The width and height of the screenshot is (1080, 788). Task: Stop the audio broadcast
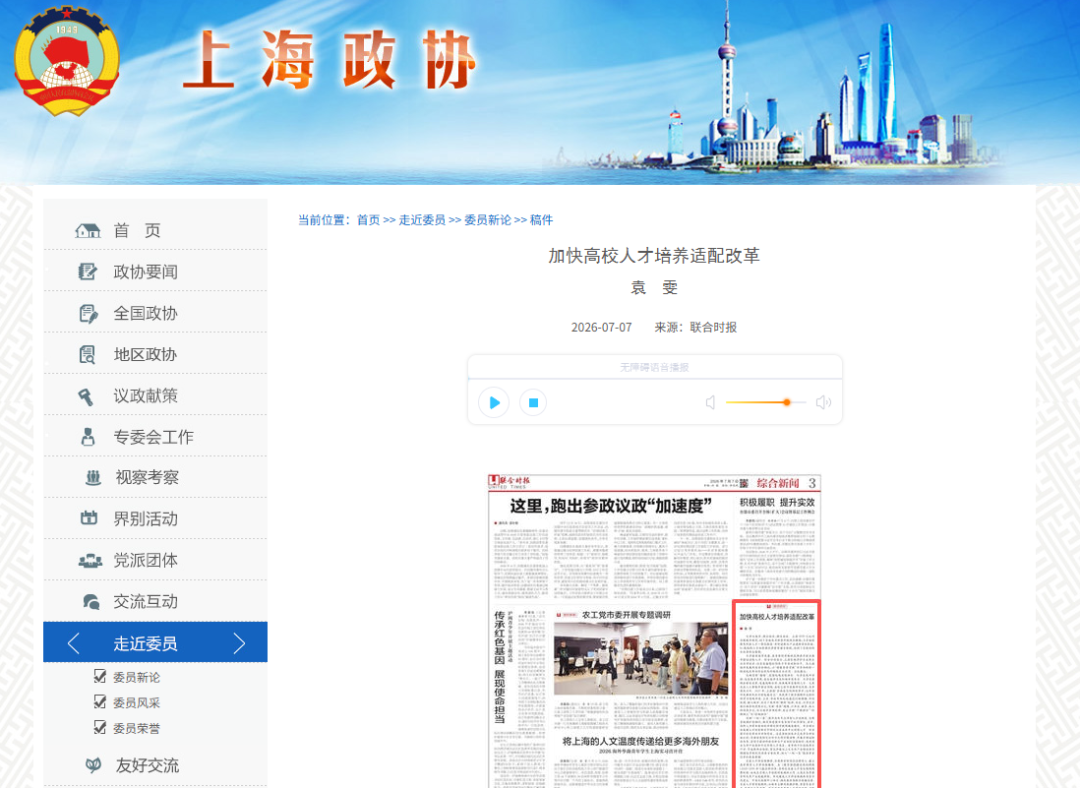click(532, 402)
